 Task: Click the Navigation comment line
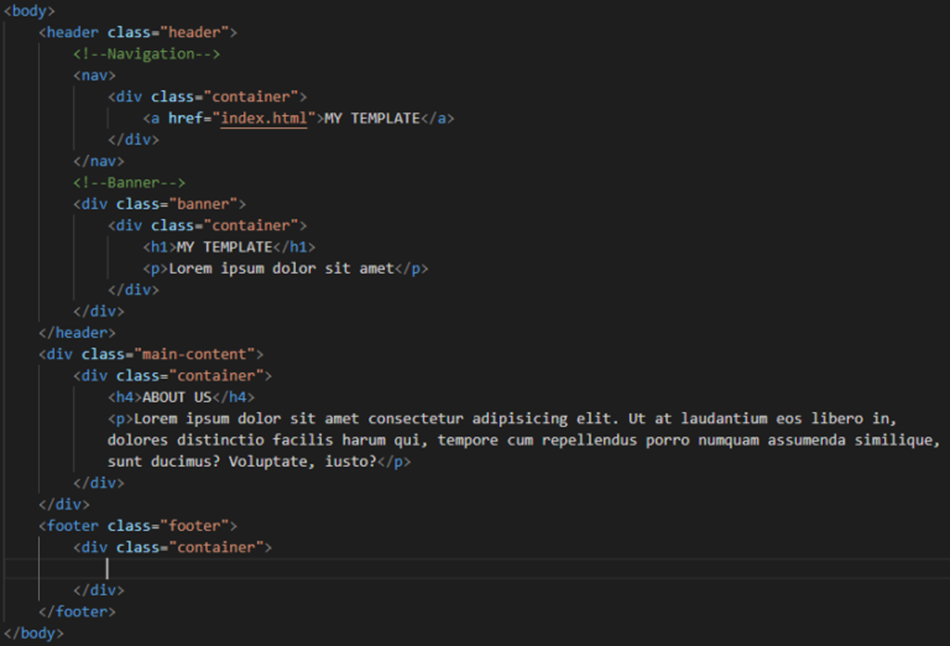tap(146, 54)
